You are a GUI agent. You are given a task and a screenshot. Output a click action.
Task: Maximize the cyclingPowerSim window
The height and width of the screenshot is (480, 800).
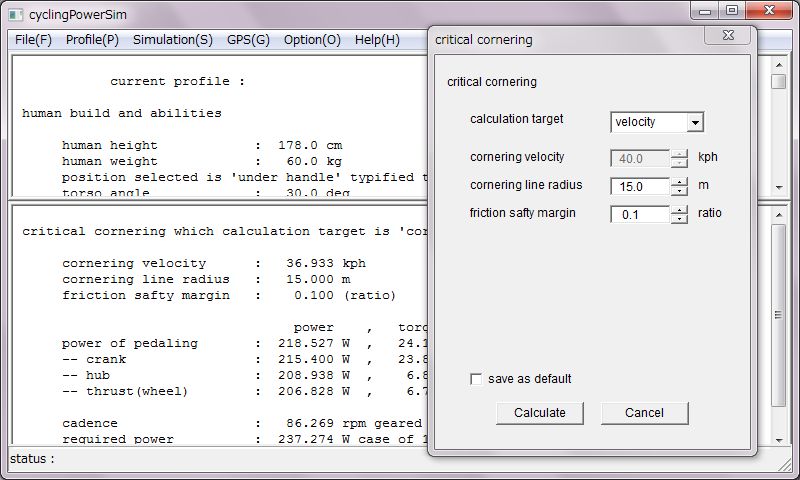732,11
